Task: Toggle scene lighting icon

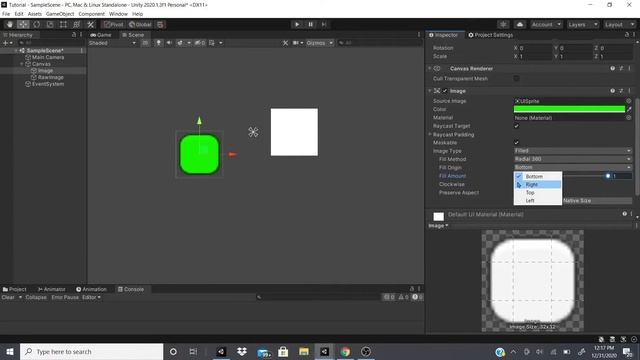Action: coord(159,43)
